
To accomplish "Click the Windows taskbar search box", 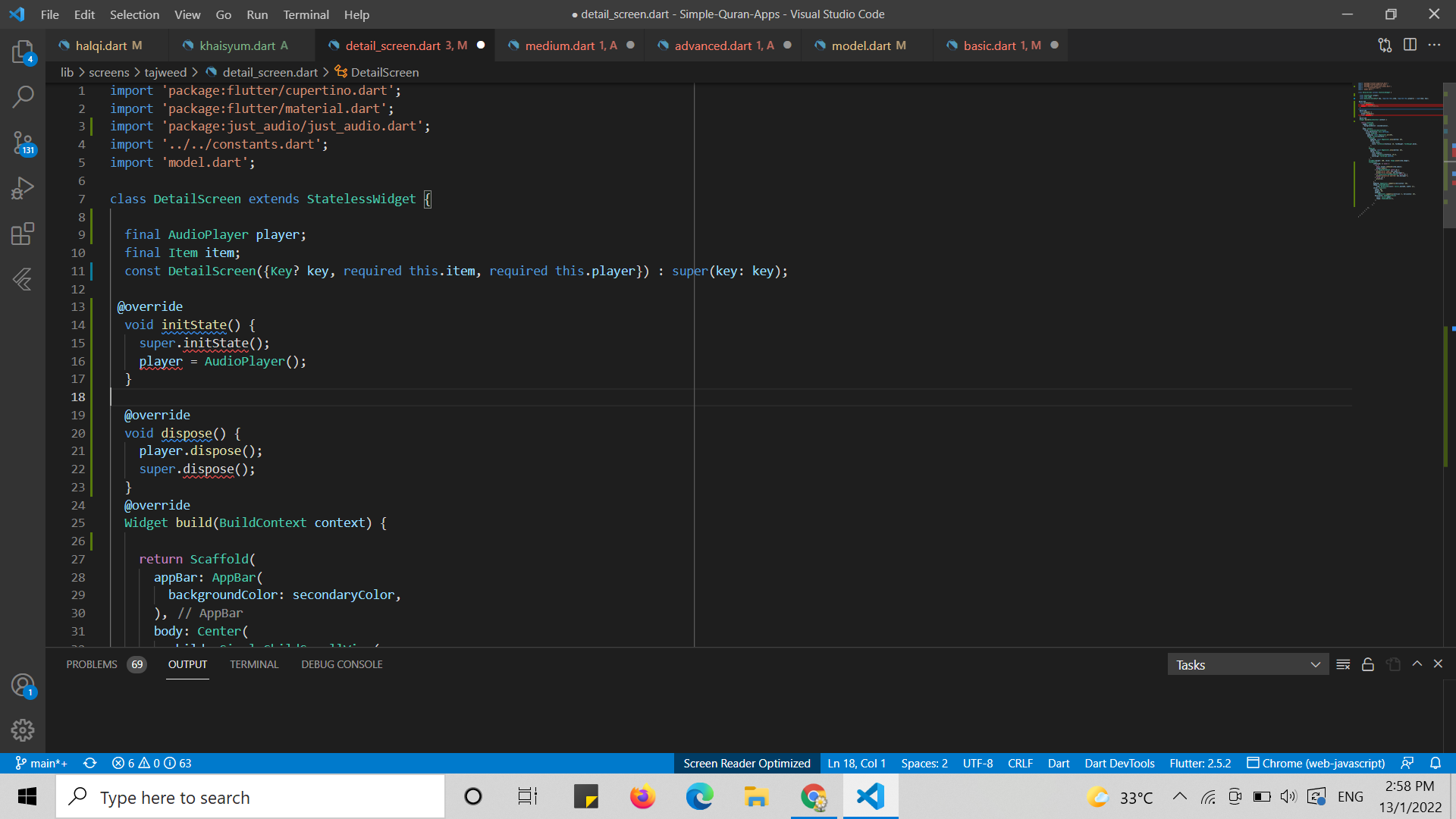I will click(x=250, y=797).
